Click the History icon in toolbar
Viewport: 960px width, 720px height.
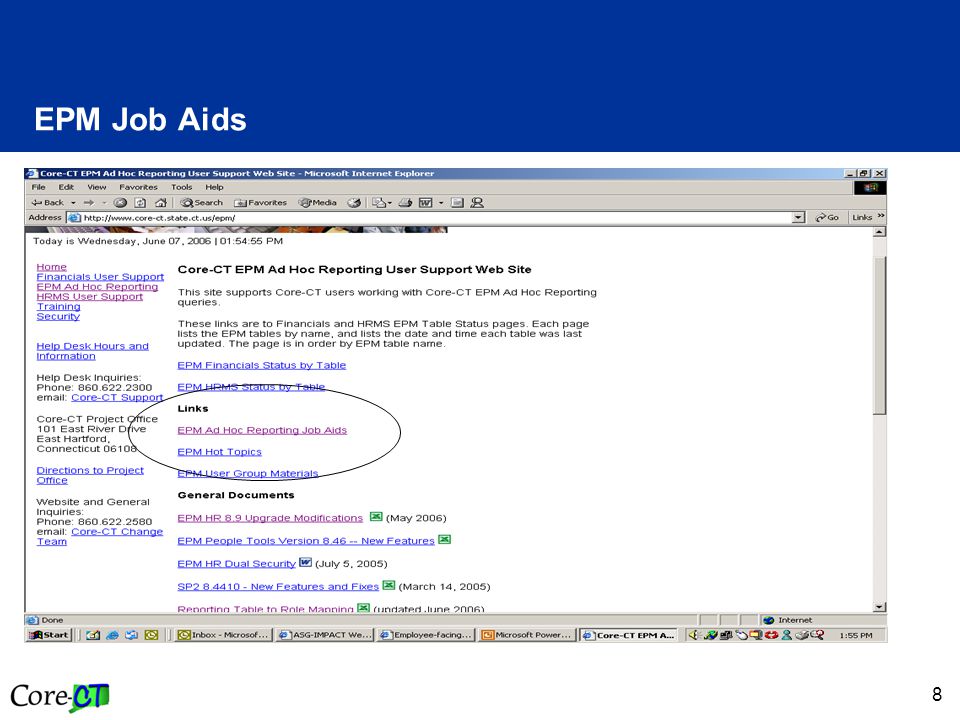pyautogui.click(x=354, y=203)
